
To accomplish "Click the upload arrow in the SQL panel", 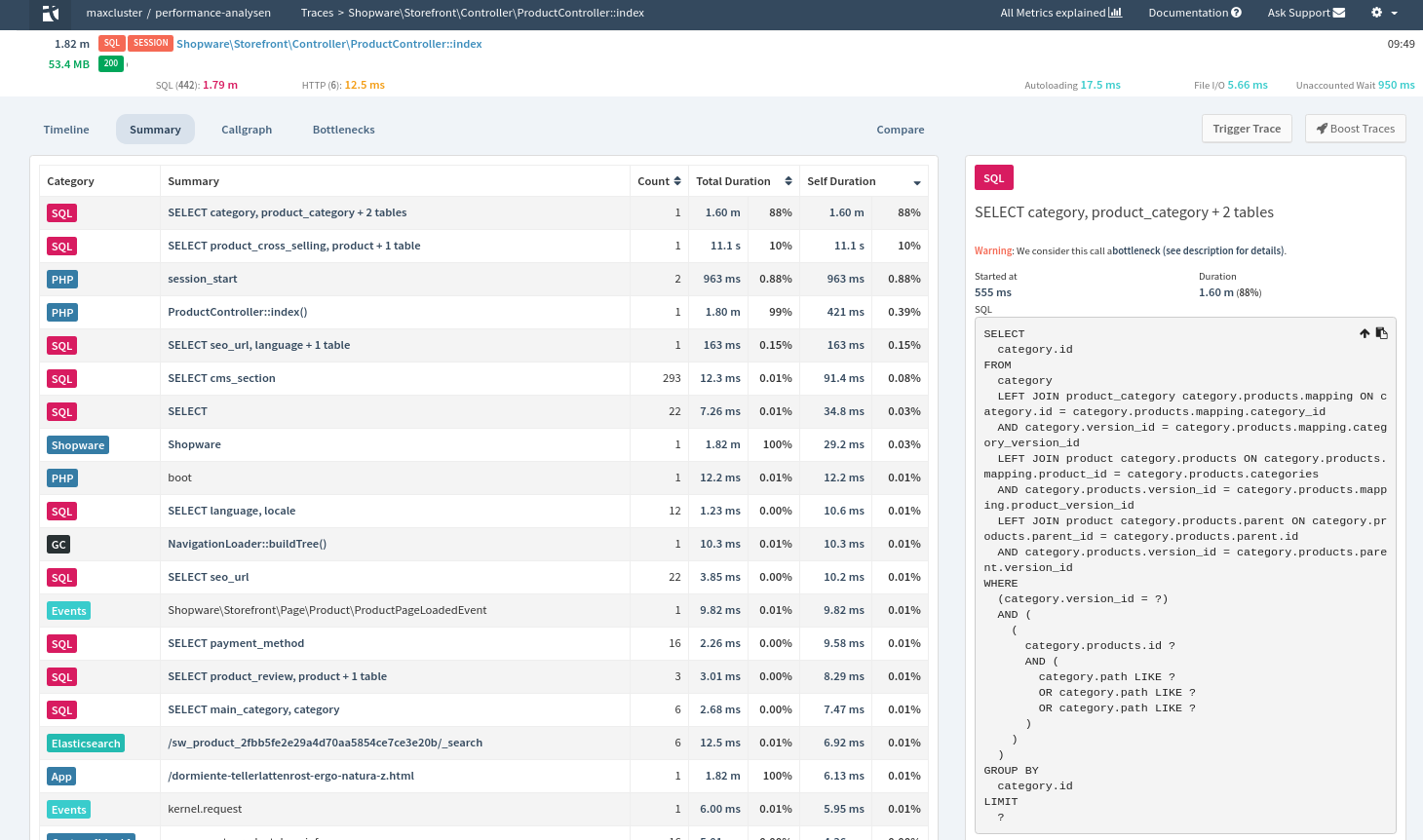I will pos(1365,332).
